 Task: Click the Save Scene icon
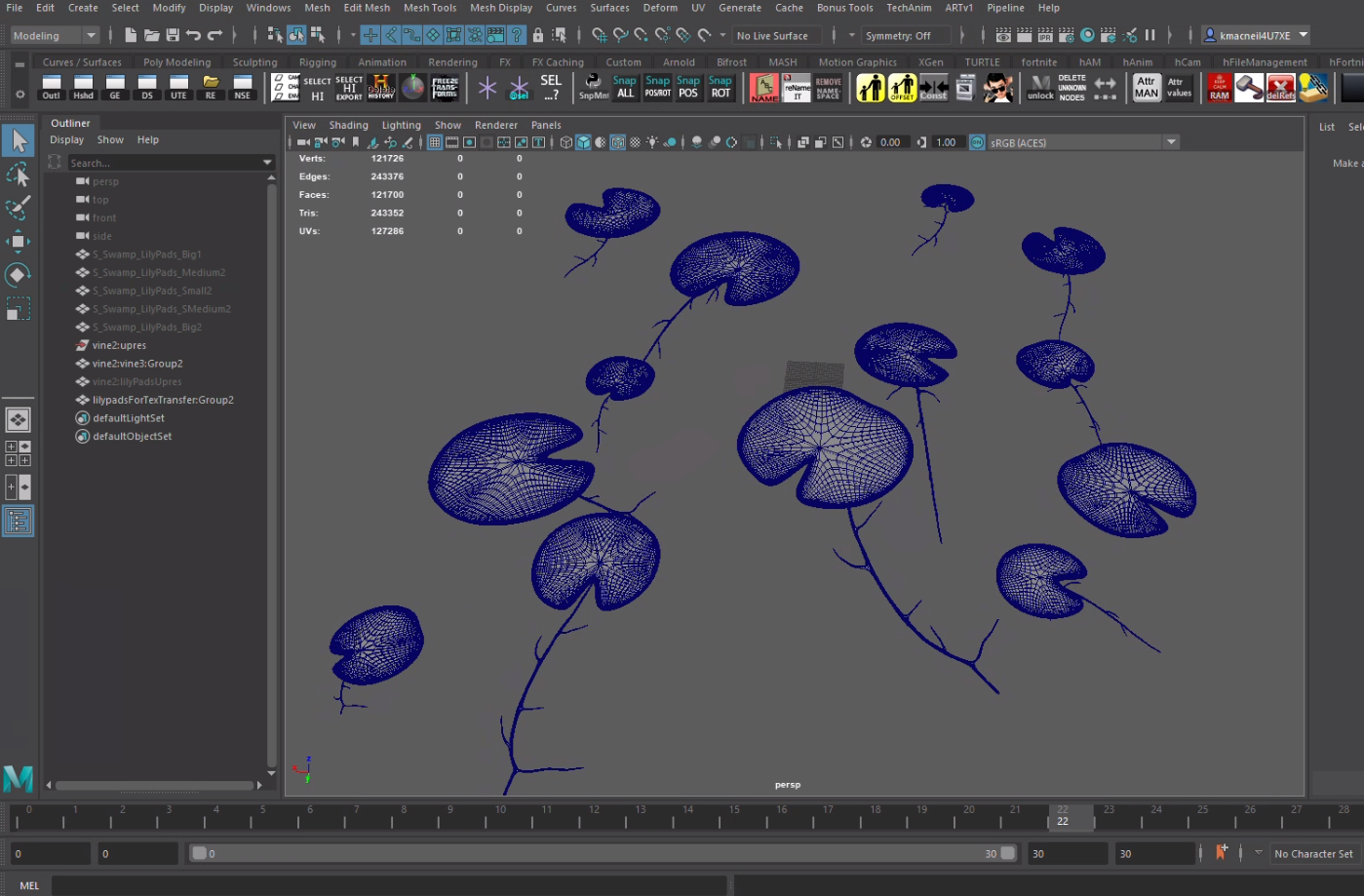coord(173,35)
